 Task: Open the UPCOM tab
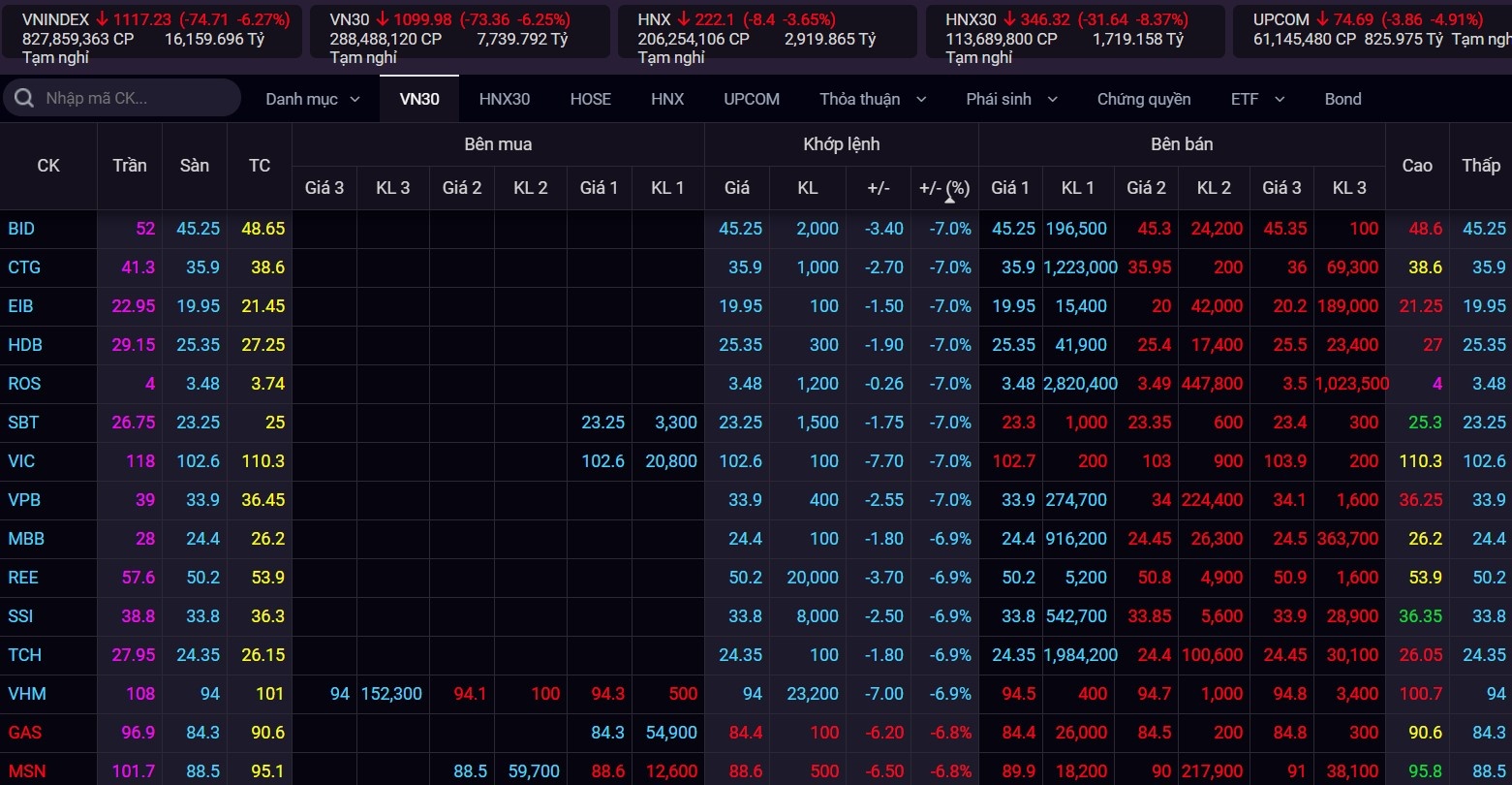point(752,99)
